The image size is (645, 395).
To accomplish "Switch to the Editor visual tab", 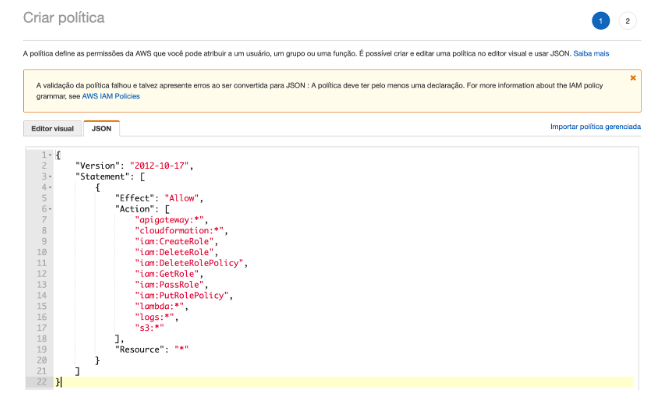I will [52, 129].
